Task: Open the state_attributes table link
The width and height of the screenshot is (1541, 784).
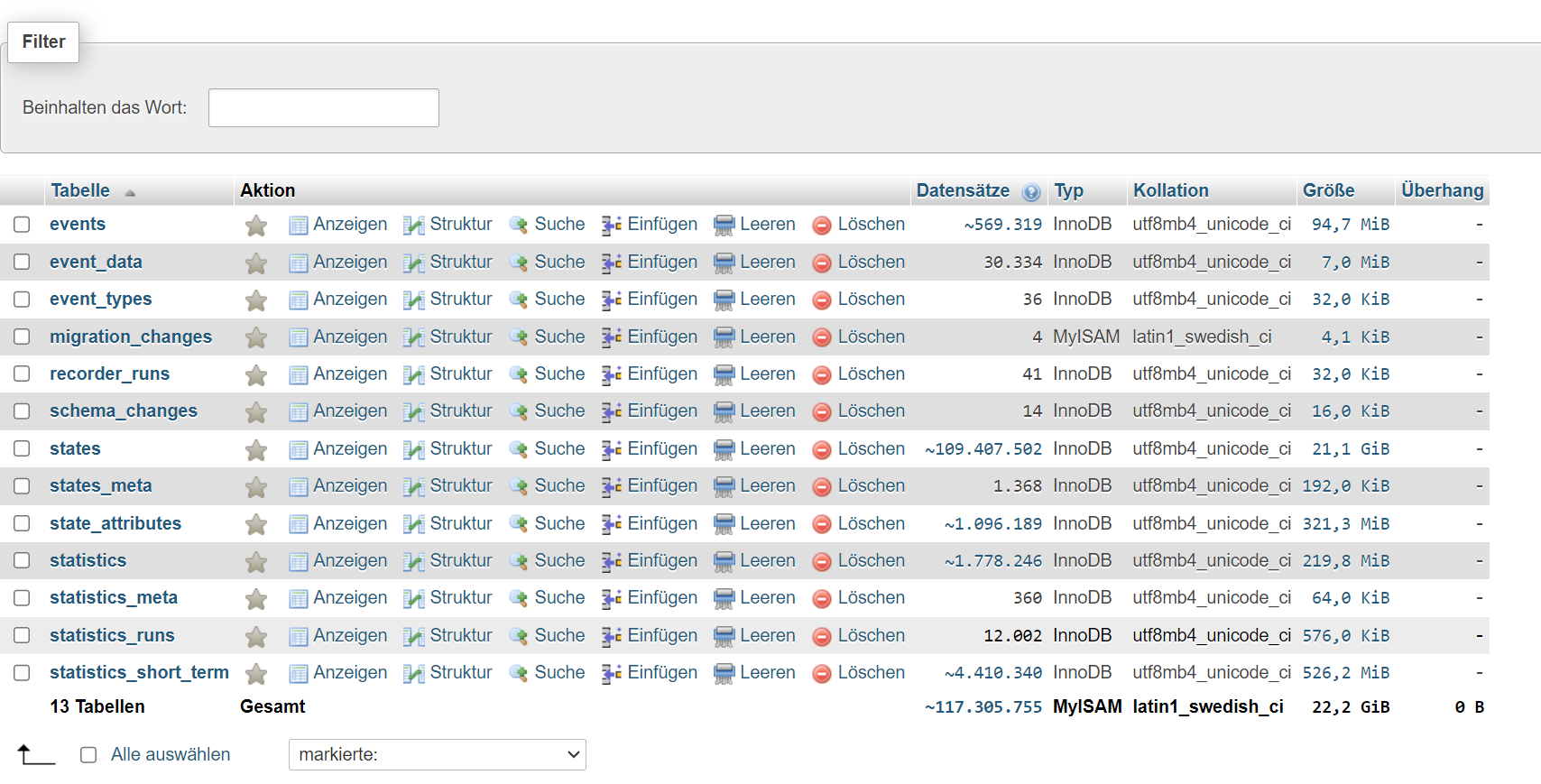Action: (x=115, y=524)
